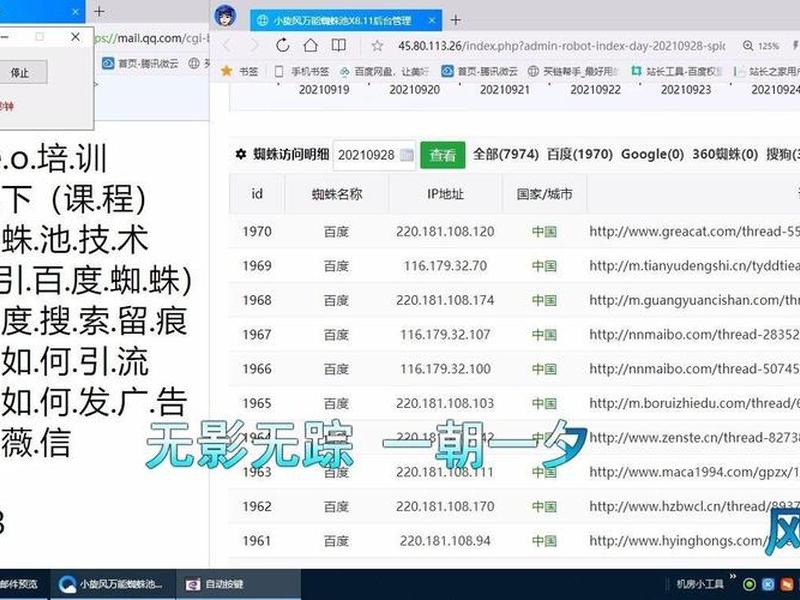Click the gear icon beside 蜘蛛访问明细
The width and height of the screenshot is (800, 600).
tap(241, 154)
